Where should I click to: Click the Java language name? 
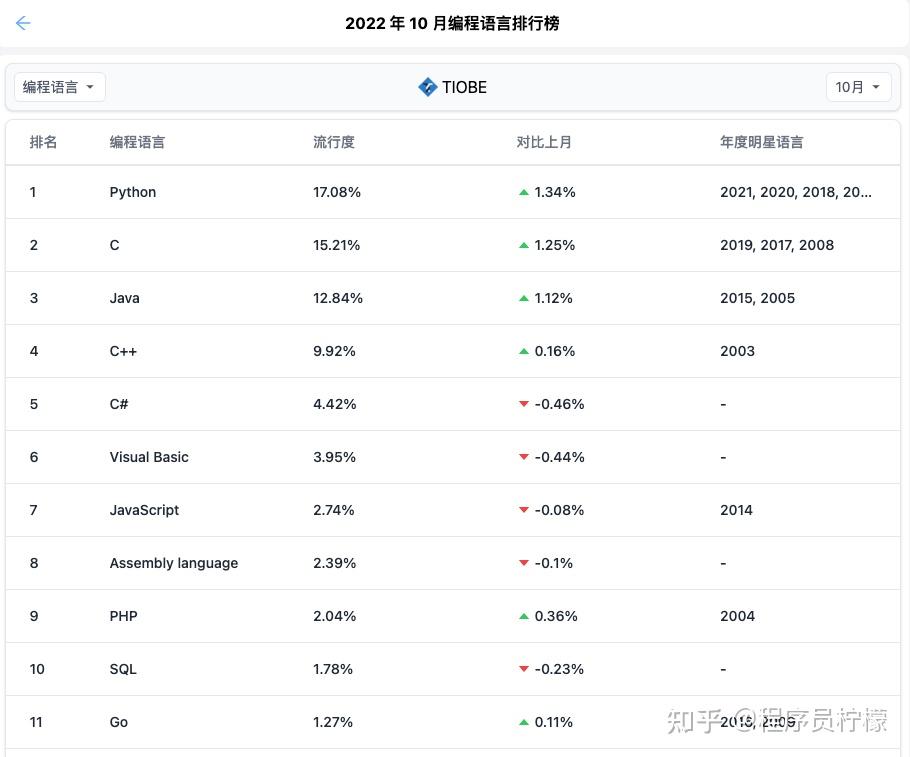point(124,298)
